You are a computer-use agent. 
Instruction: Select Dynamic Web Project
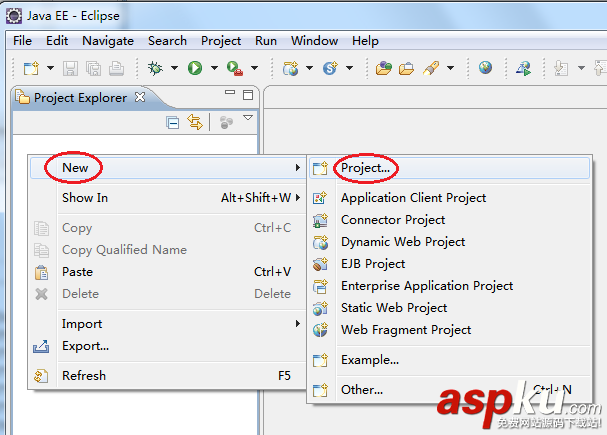(x=449, y=242)
